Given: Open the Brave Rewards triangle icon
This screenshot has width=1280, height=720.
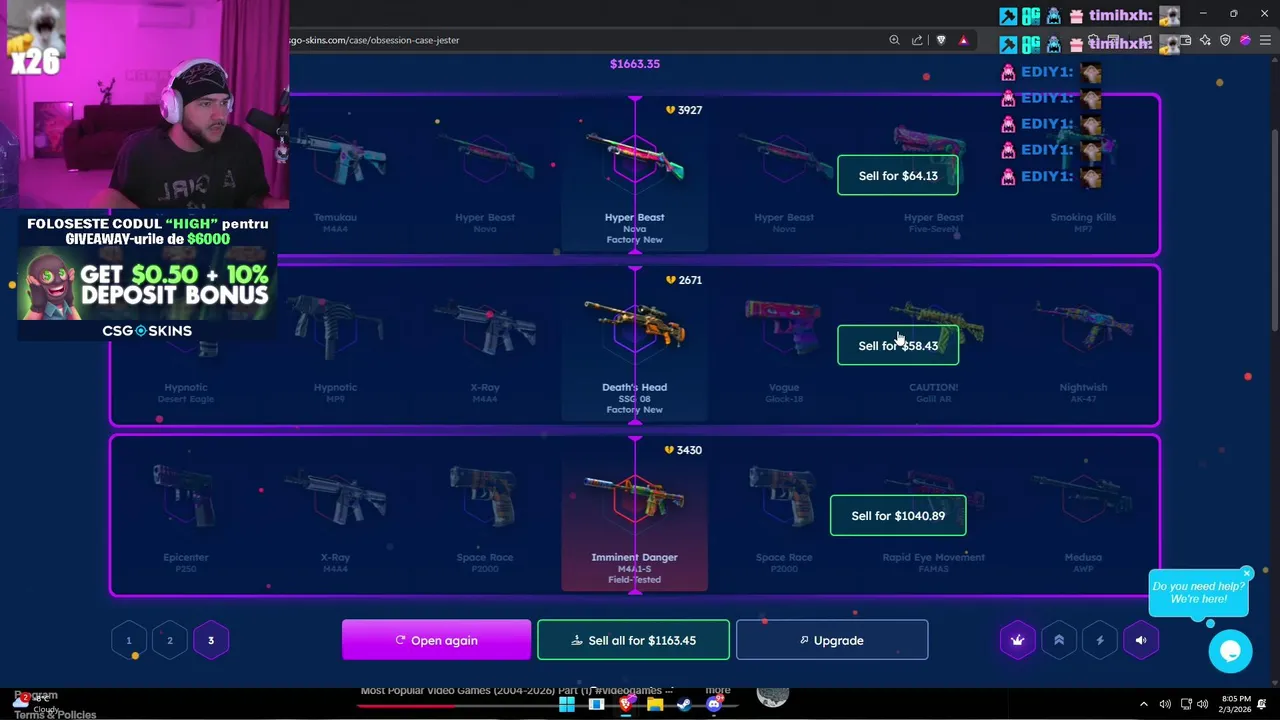Looking at the screenshot, I should 964,40.
